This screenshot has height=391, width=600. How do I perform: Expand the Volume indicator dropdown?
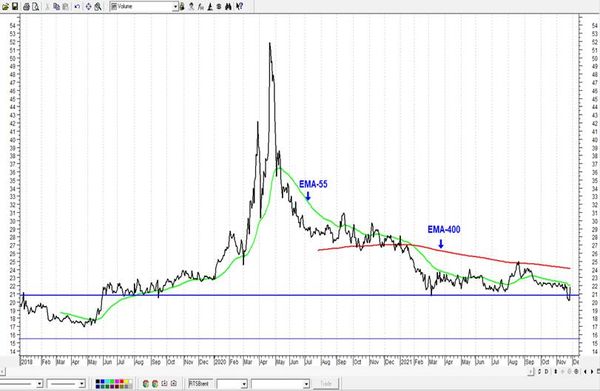coord(175,7)
